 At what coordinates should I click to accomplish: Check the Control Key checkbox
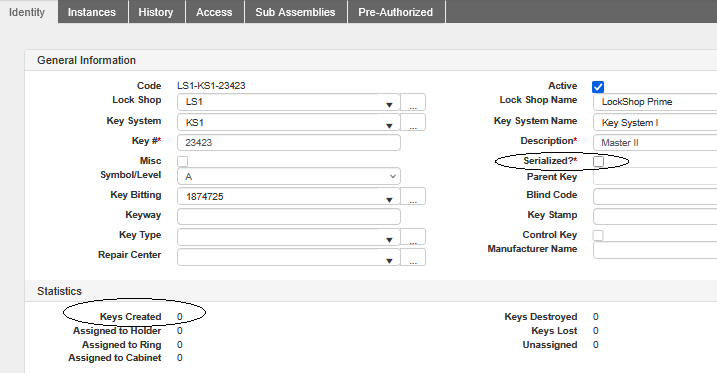(598, 235)
